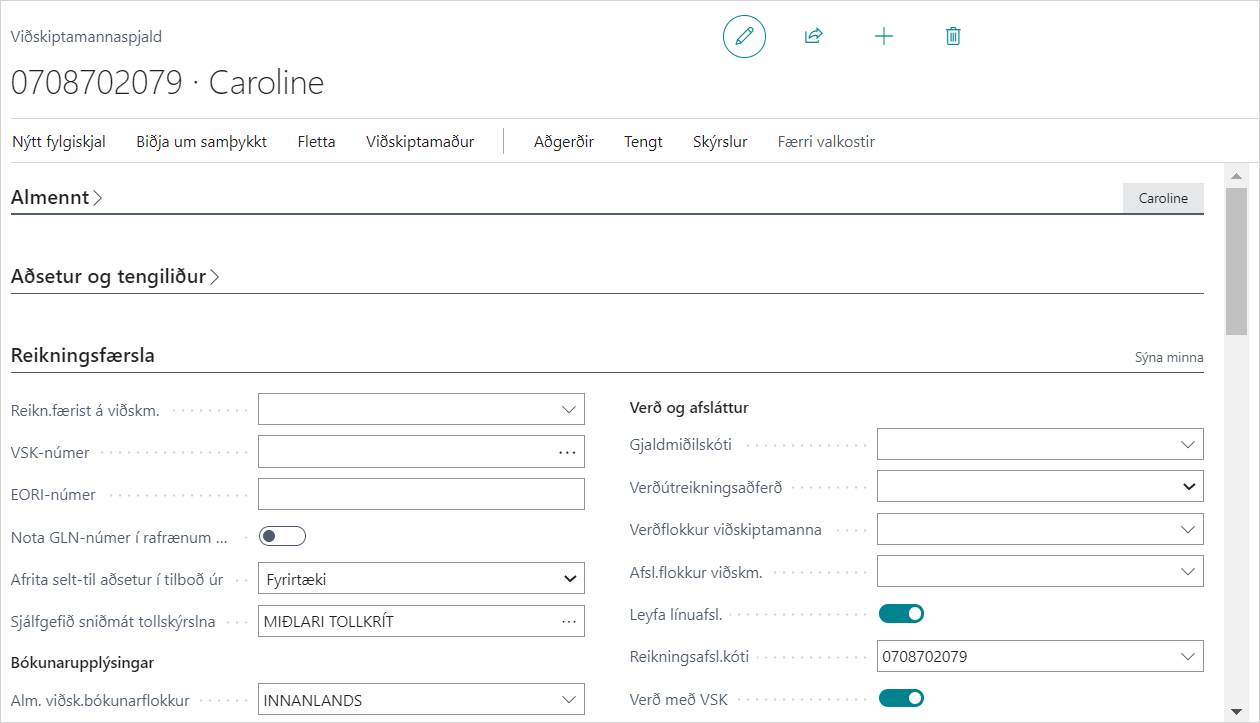The image size is (1260, 723).
Task: Open the Skýrslur menu
Action: 720,142
